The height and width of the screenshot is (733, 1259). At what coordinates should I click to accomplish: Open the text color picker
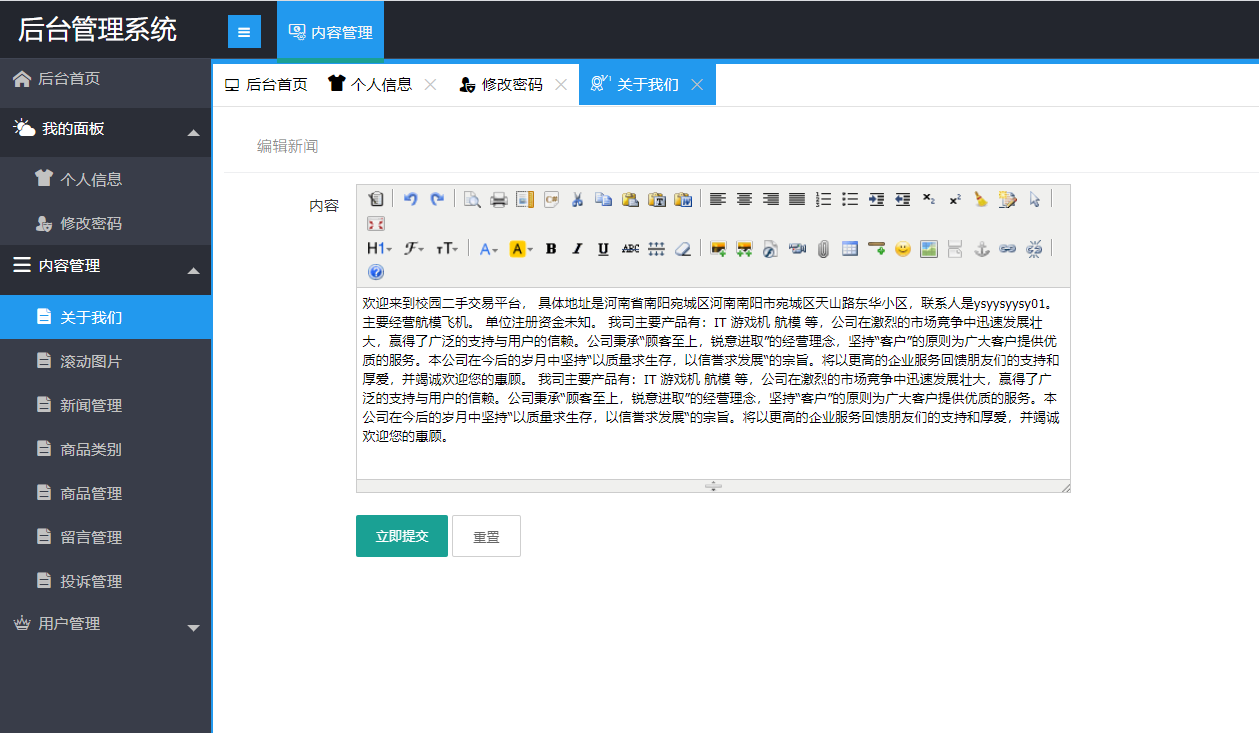(x=489, y=249)
